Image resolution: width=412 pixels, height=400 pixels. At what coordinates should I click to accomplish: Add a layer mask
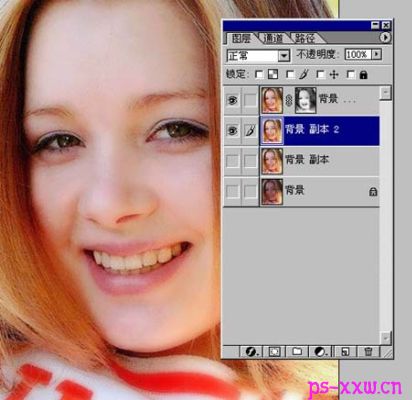(x=274, y=352)
